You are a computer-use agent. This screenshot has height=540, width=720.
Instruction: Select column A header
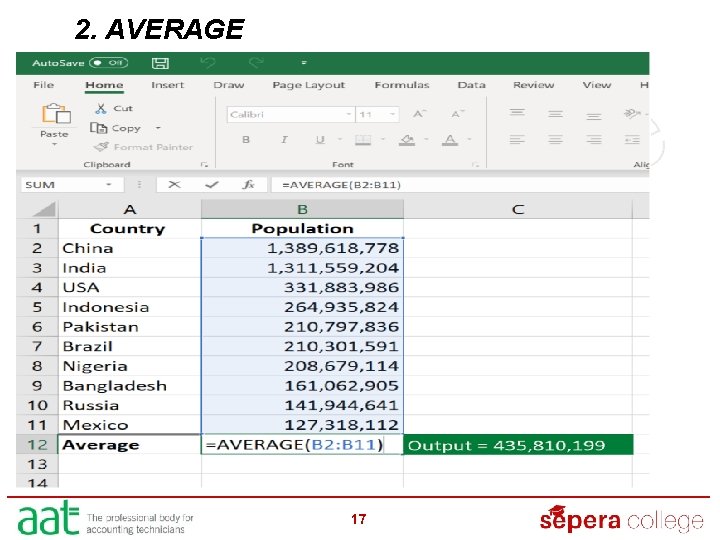pyautogui.click(x=130, y=209)
